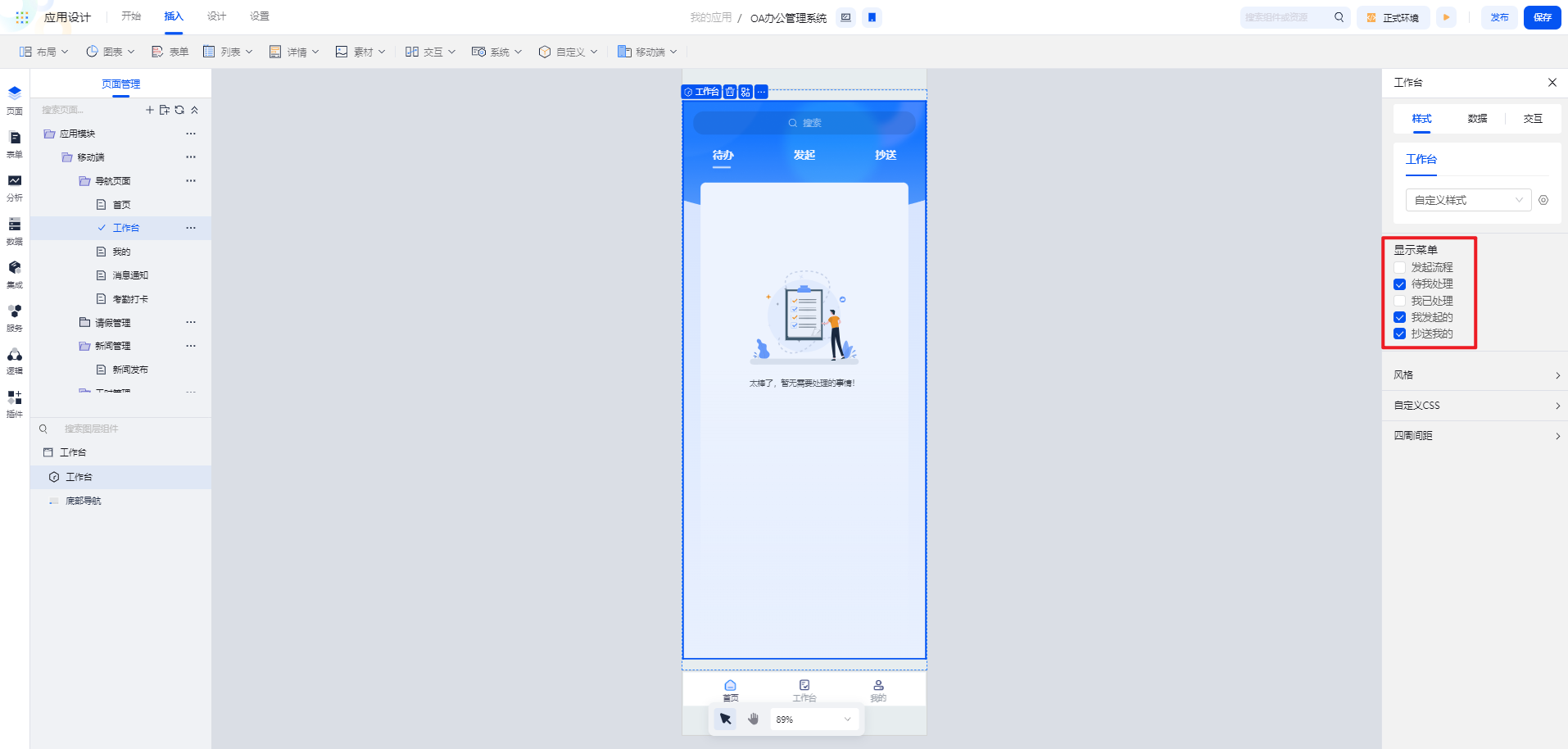Delete the selected 工作台 component
Screen dimensions: 1568x749
730,92
